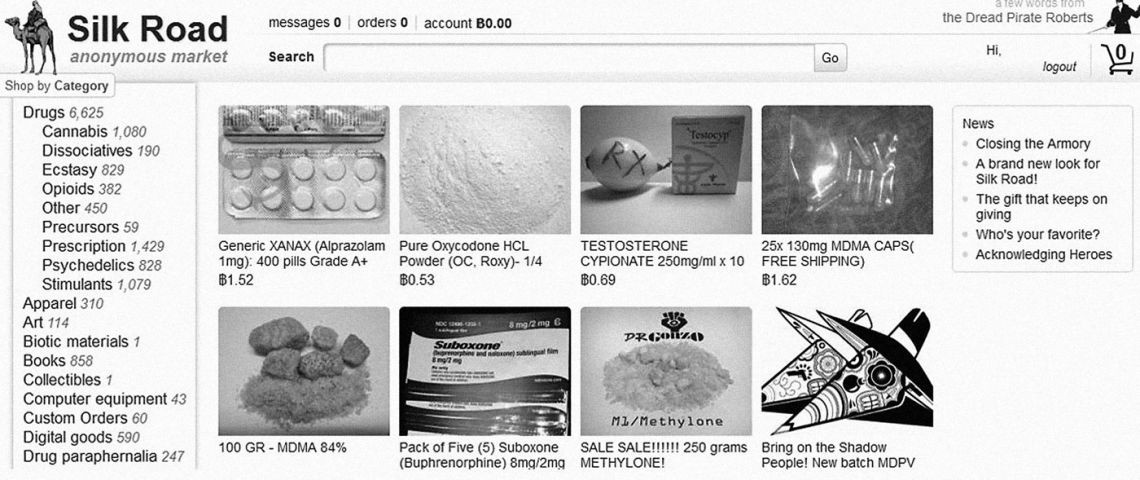Screen dimensions: 1140x480
Task: Open the shopping cart icon
Action: (1117, 59)
